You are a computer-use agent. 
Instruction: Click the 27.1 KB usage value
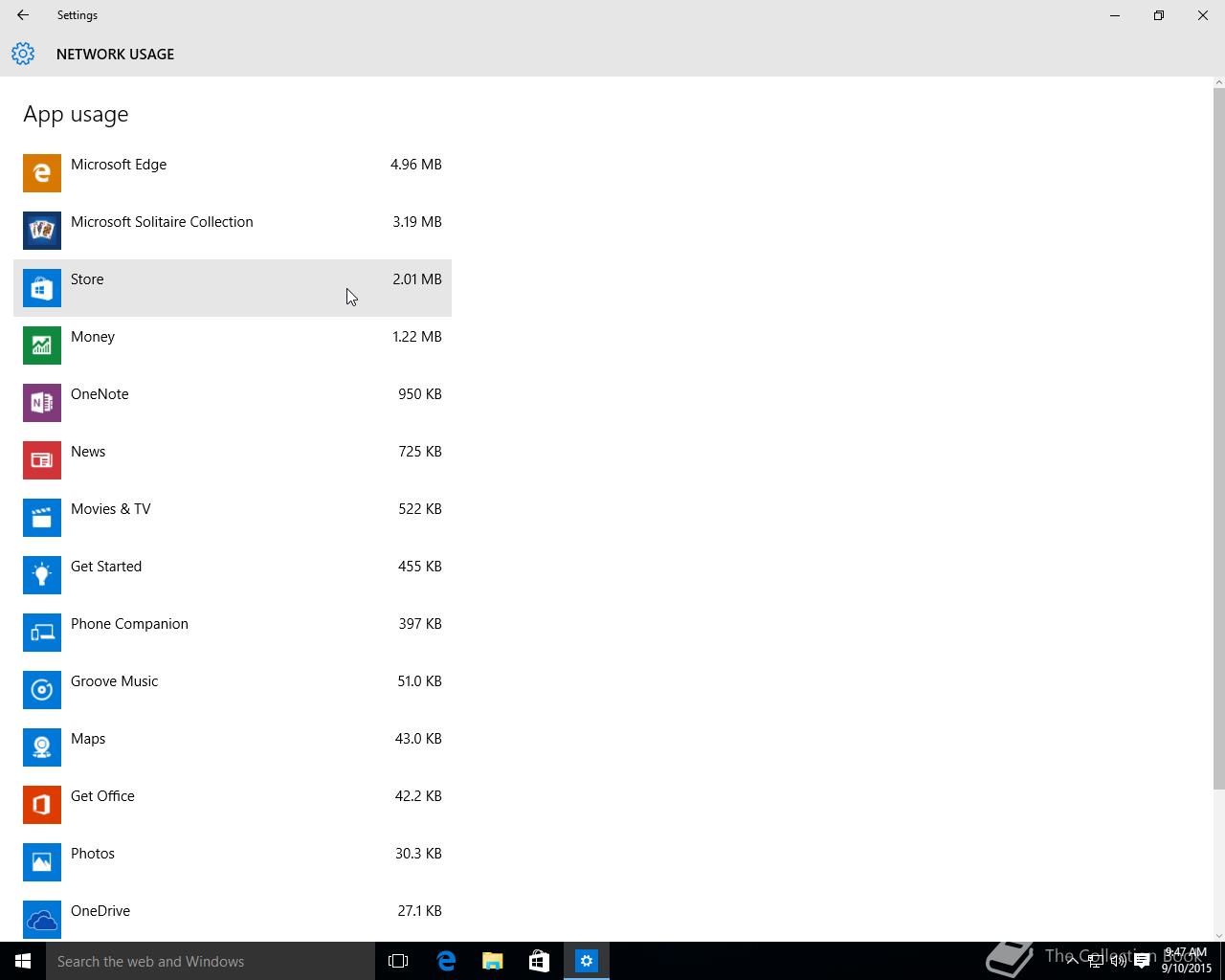click(x=419, y=911)
